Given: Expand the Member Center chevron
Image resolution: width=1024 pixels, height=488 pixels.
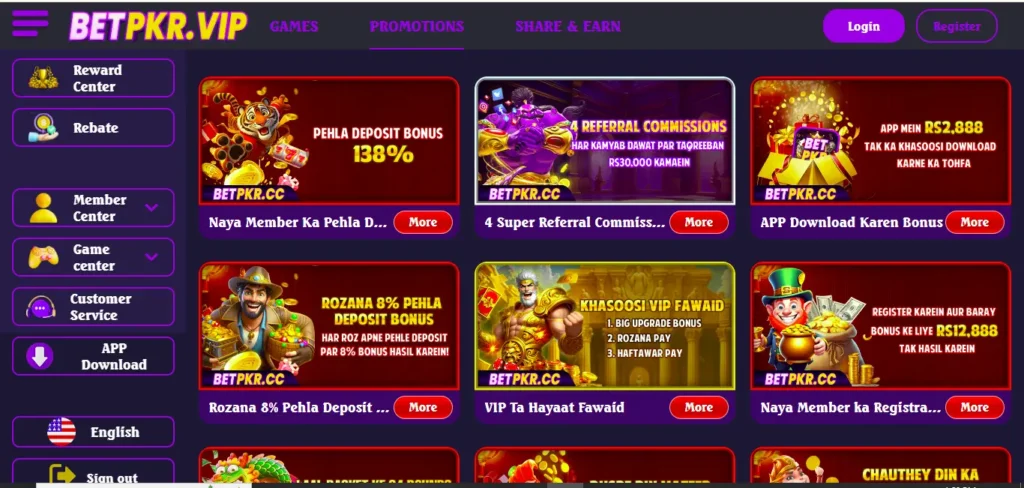Looking at the screenshot, I should point(152,208).
